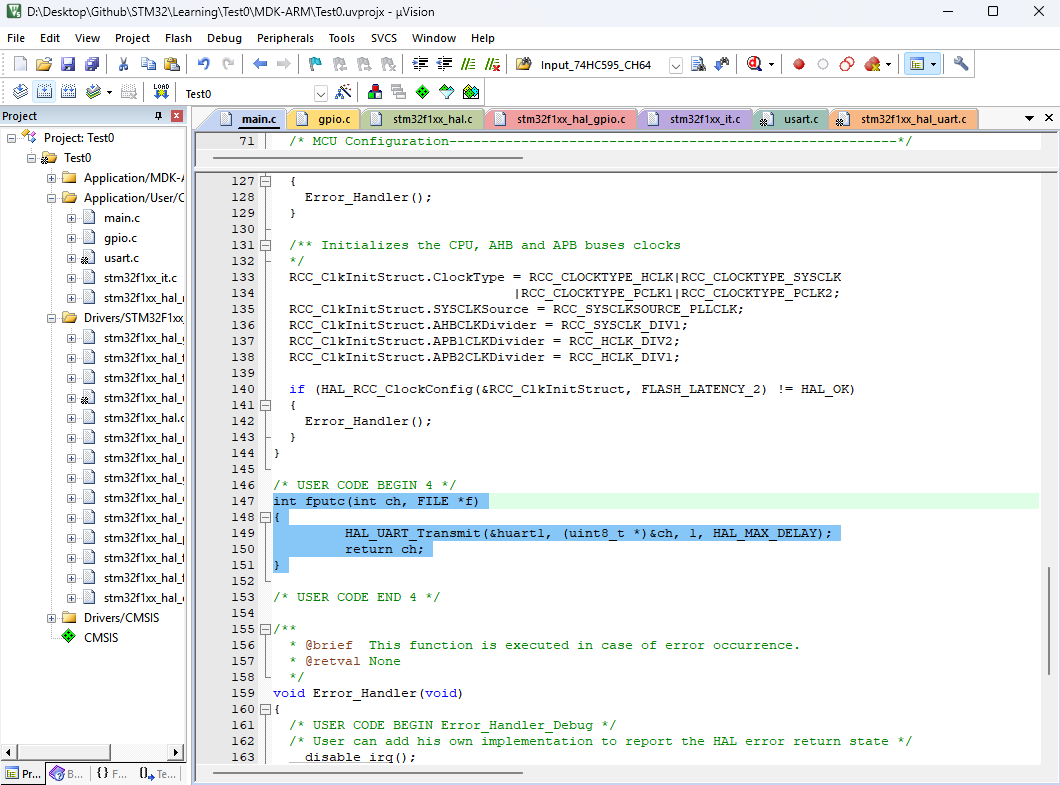Navigate backward with the blue left arrow

tap(260, 64)
